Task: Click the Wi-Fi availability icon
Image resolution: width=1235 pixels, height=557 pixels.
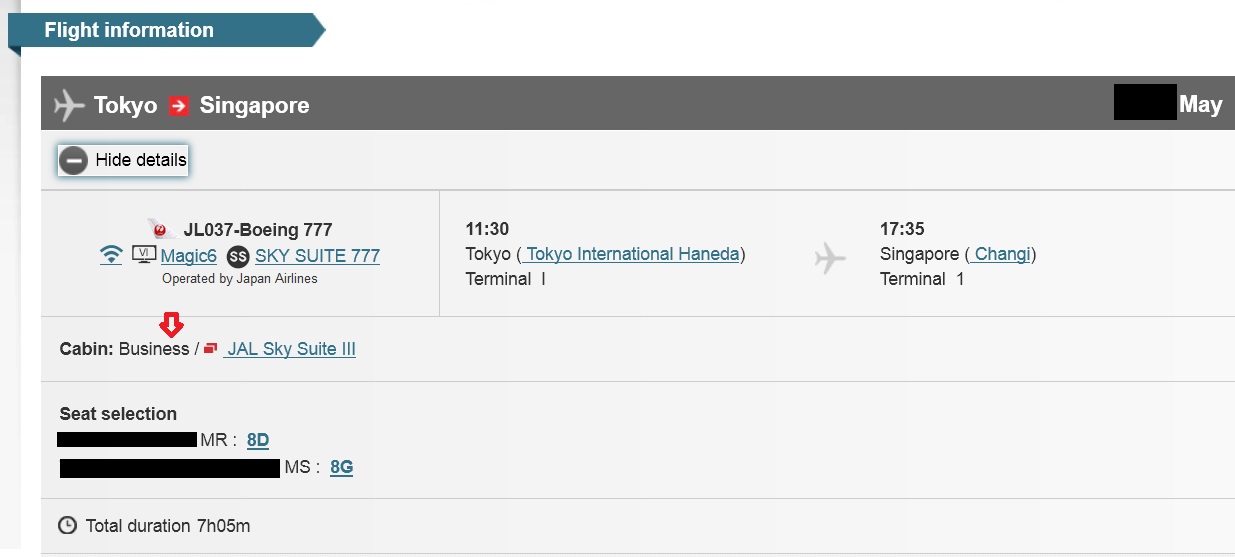Action: [111, 256]
